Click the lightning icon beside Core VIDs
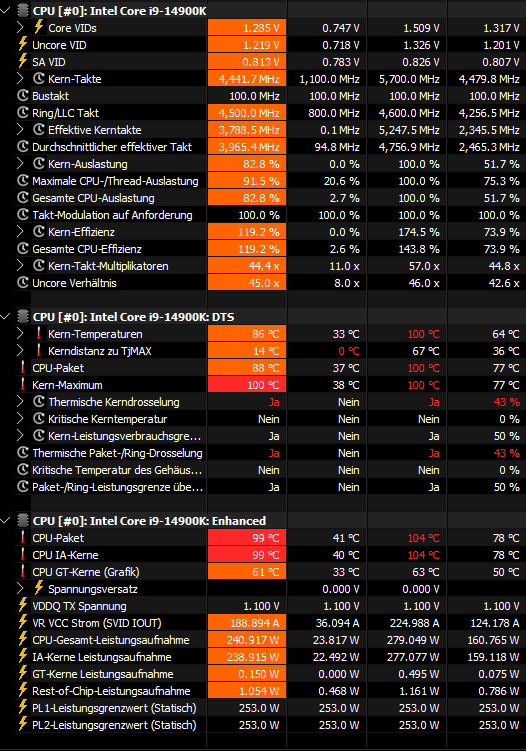This screenshot has height=751, width=526. 38,27
